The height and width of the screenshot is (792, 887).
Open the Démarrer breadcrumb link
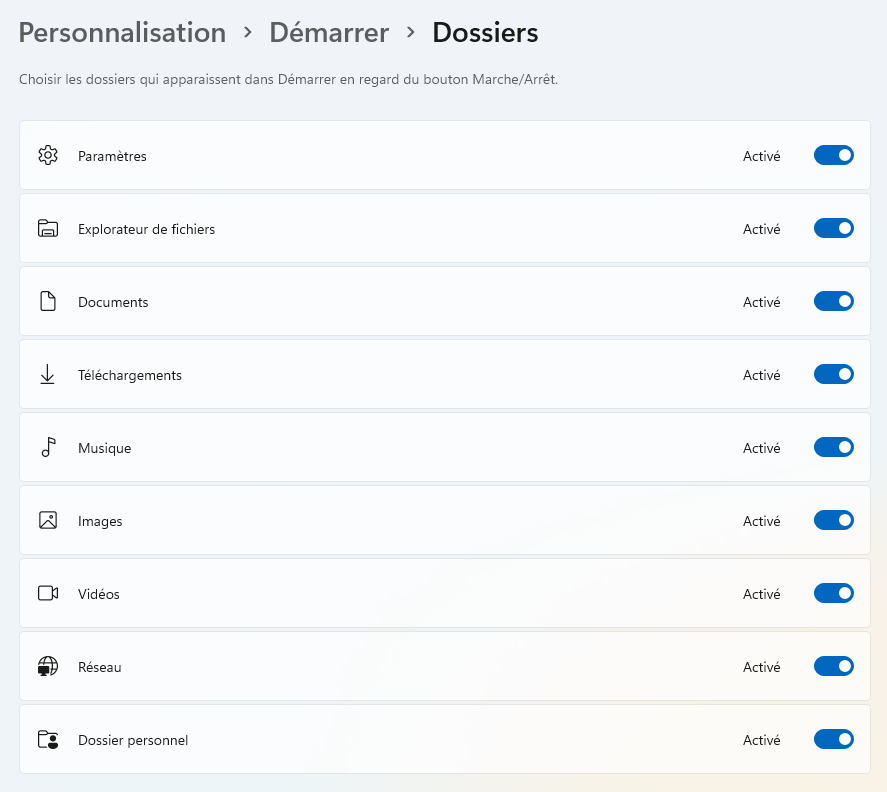pos(329,32)
